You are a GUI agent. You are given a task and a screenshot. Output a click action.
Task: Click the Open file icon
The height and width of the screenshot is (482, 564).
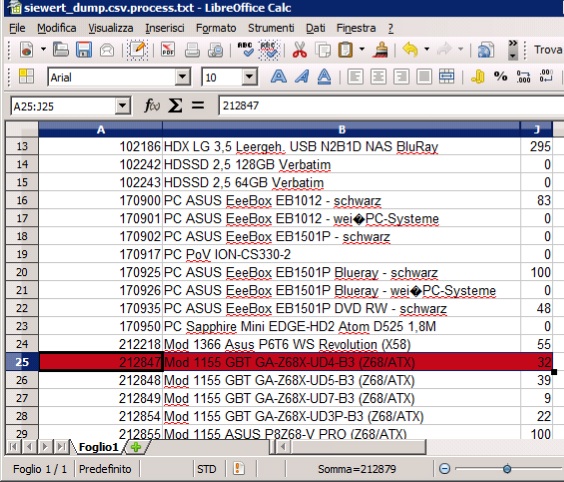pyautogui.click(x=61, y=50)
